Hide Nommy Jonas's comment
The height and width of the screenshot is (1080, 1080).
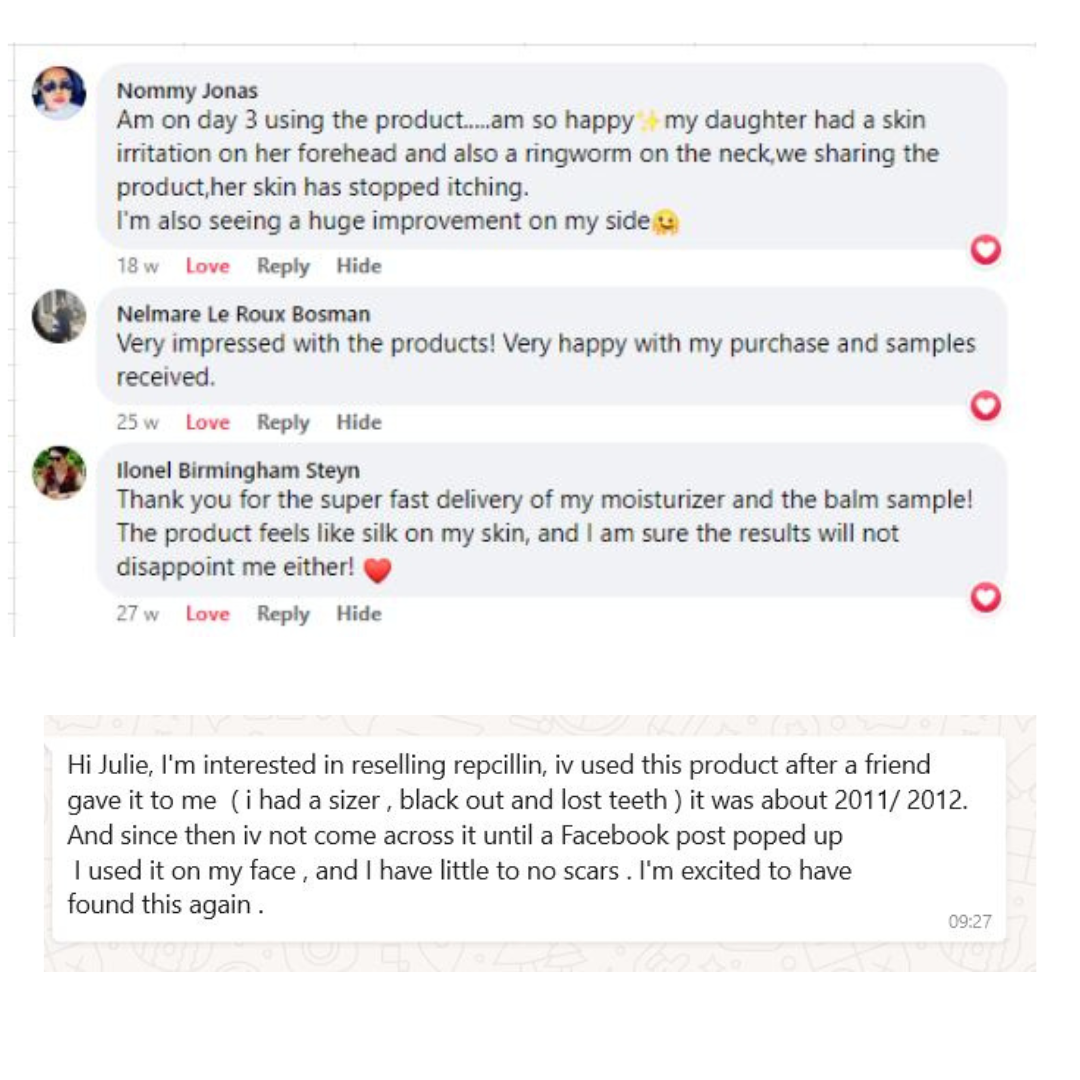(x=359, y=266)
